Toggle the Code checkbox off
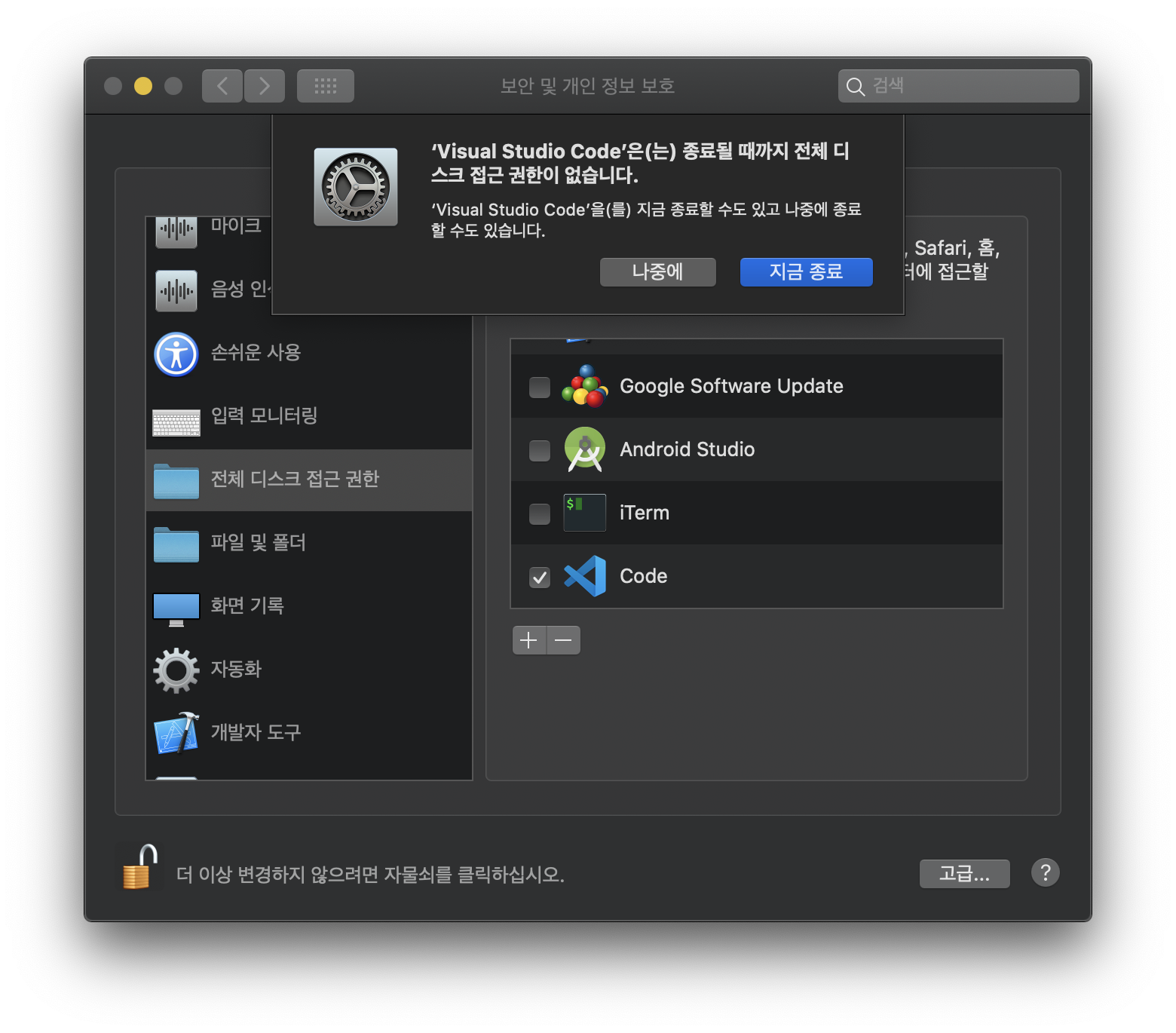The height and width of the screenshot is (1033, 1176). click(540, 578)
